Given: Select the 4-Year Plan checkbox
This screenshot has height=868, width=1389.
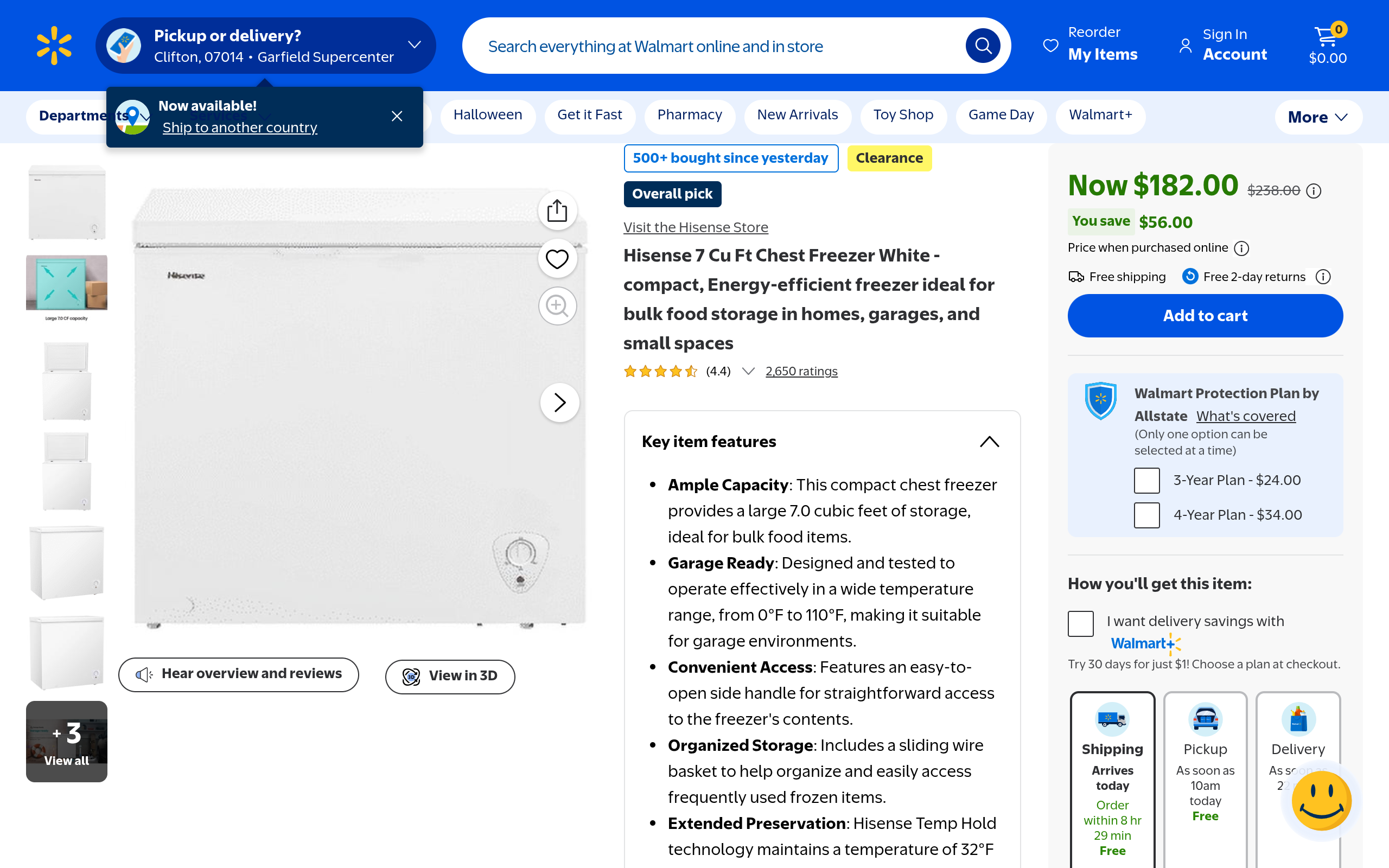Looking at the screenshot, I should point(1146,515).
